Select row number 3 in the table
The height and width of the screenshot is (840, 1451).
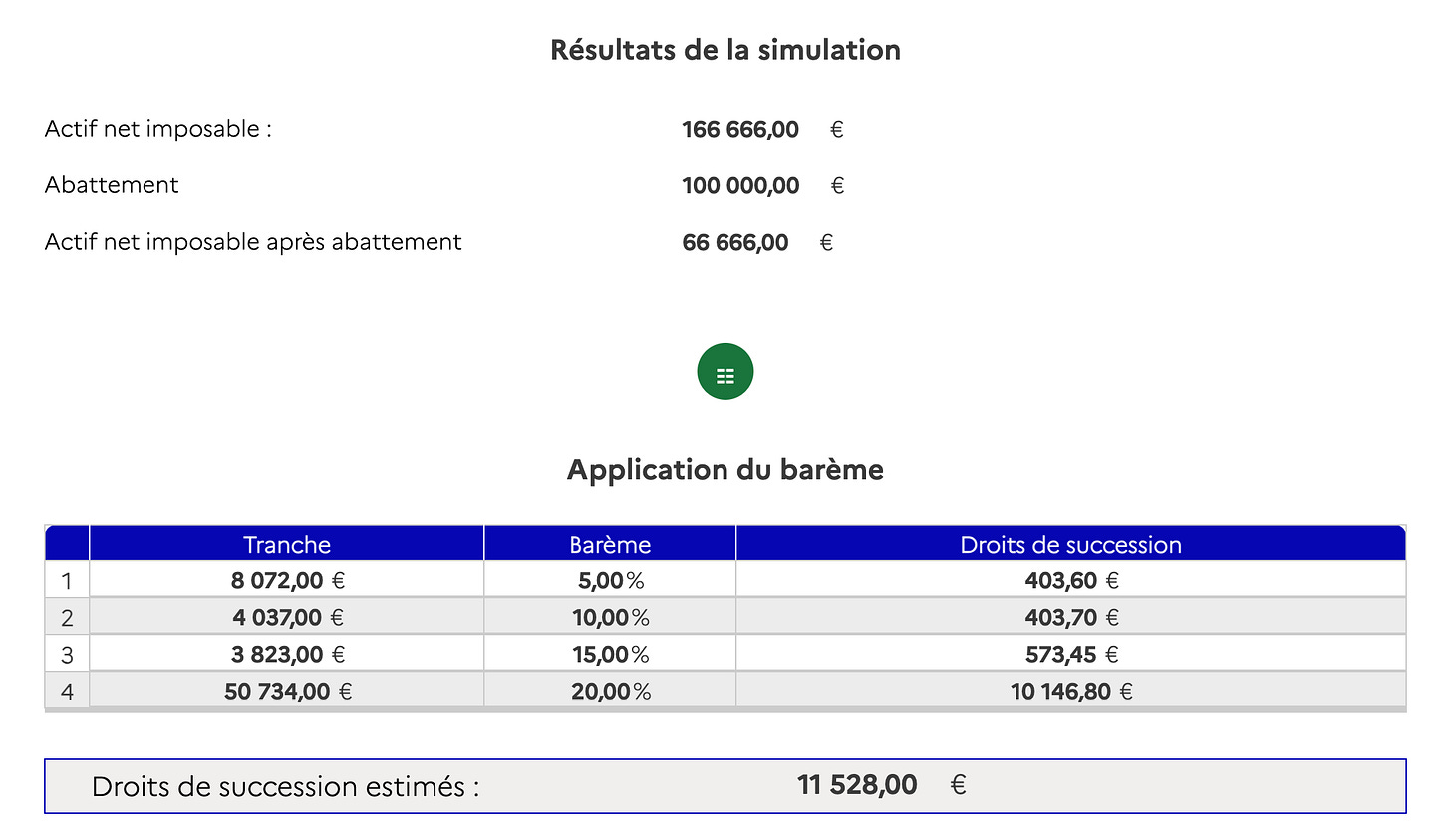pos(67,654)
